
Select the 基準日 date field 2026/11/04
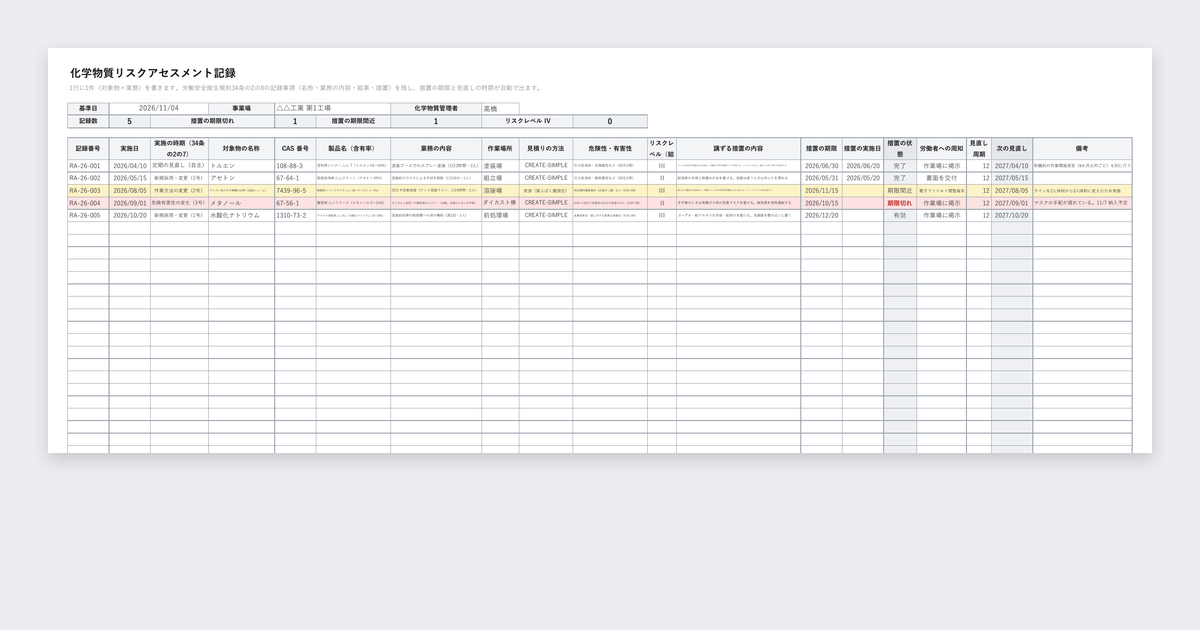[159, 108]
